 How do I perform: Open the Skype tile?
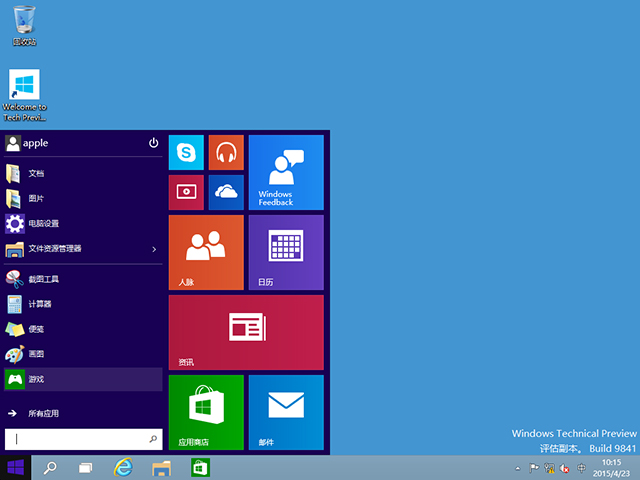pos(186,153)
